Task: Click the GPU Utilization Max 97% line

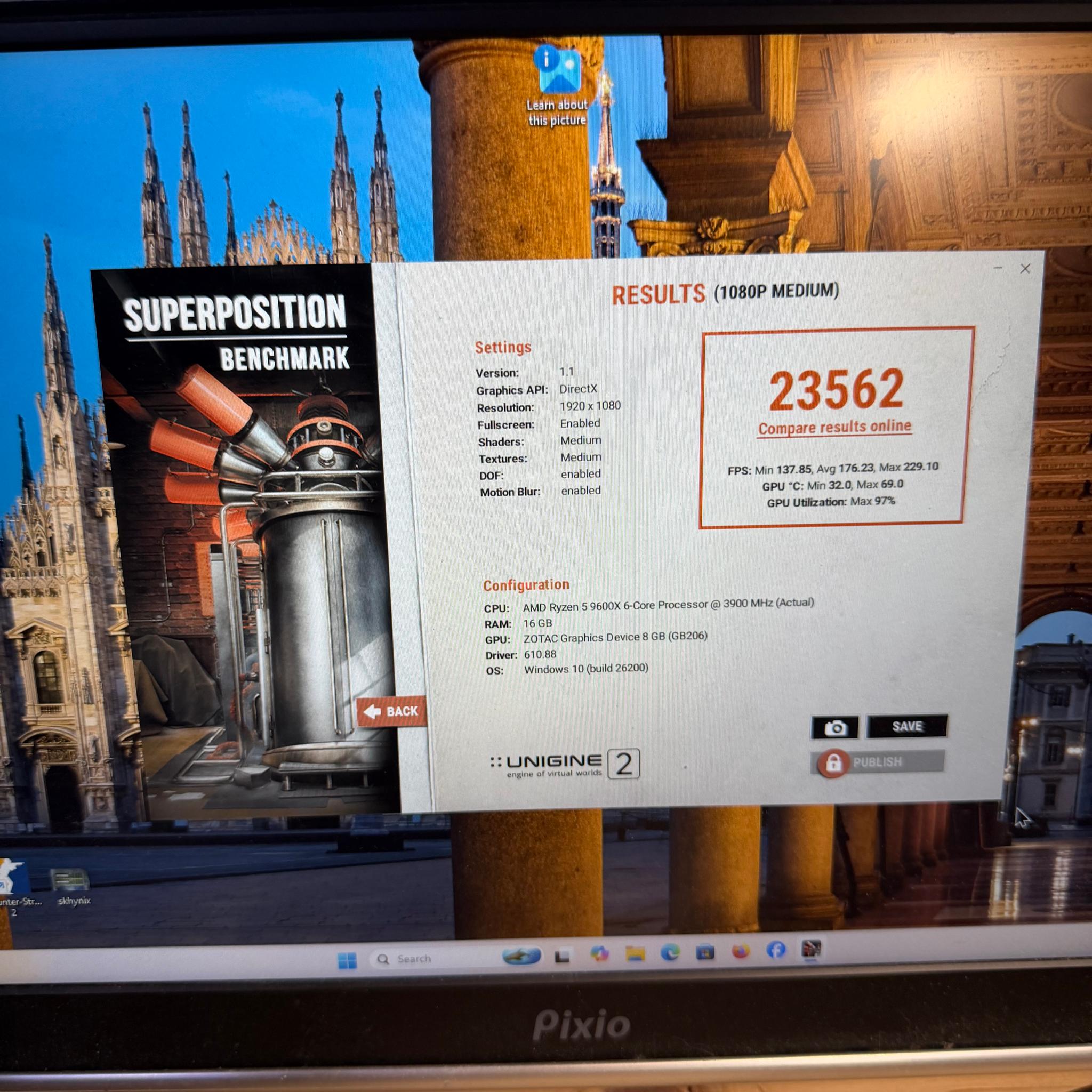Action: [831, 502]
